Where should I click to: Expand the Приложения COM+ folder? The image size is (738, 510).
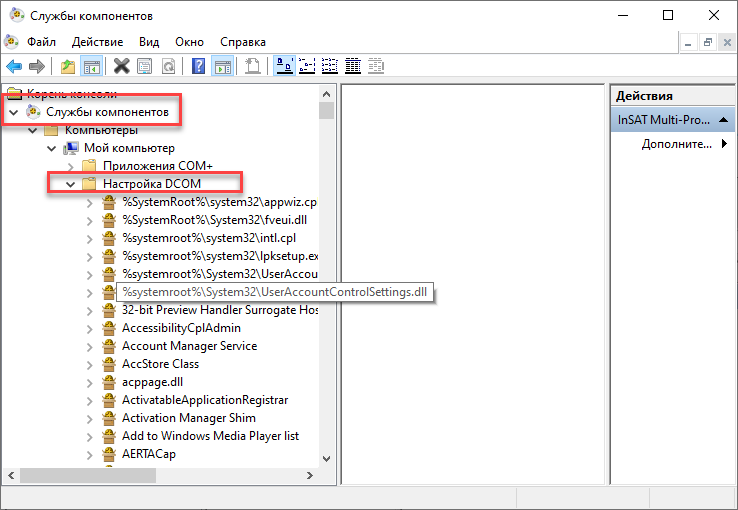point(71,167)
